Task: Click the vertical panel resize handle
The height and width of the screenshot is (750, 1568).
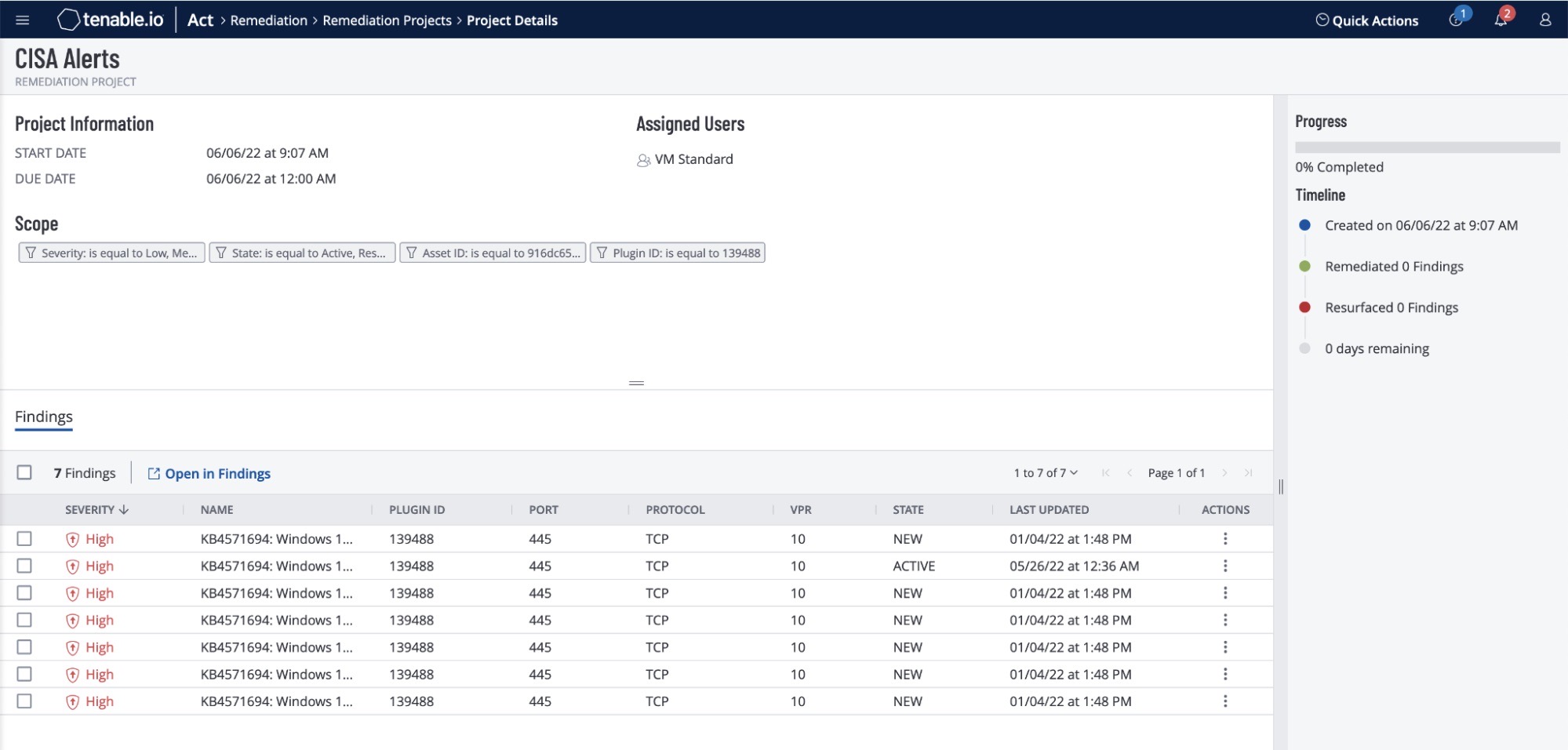Action: pos(1280,486)
